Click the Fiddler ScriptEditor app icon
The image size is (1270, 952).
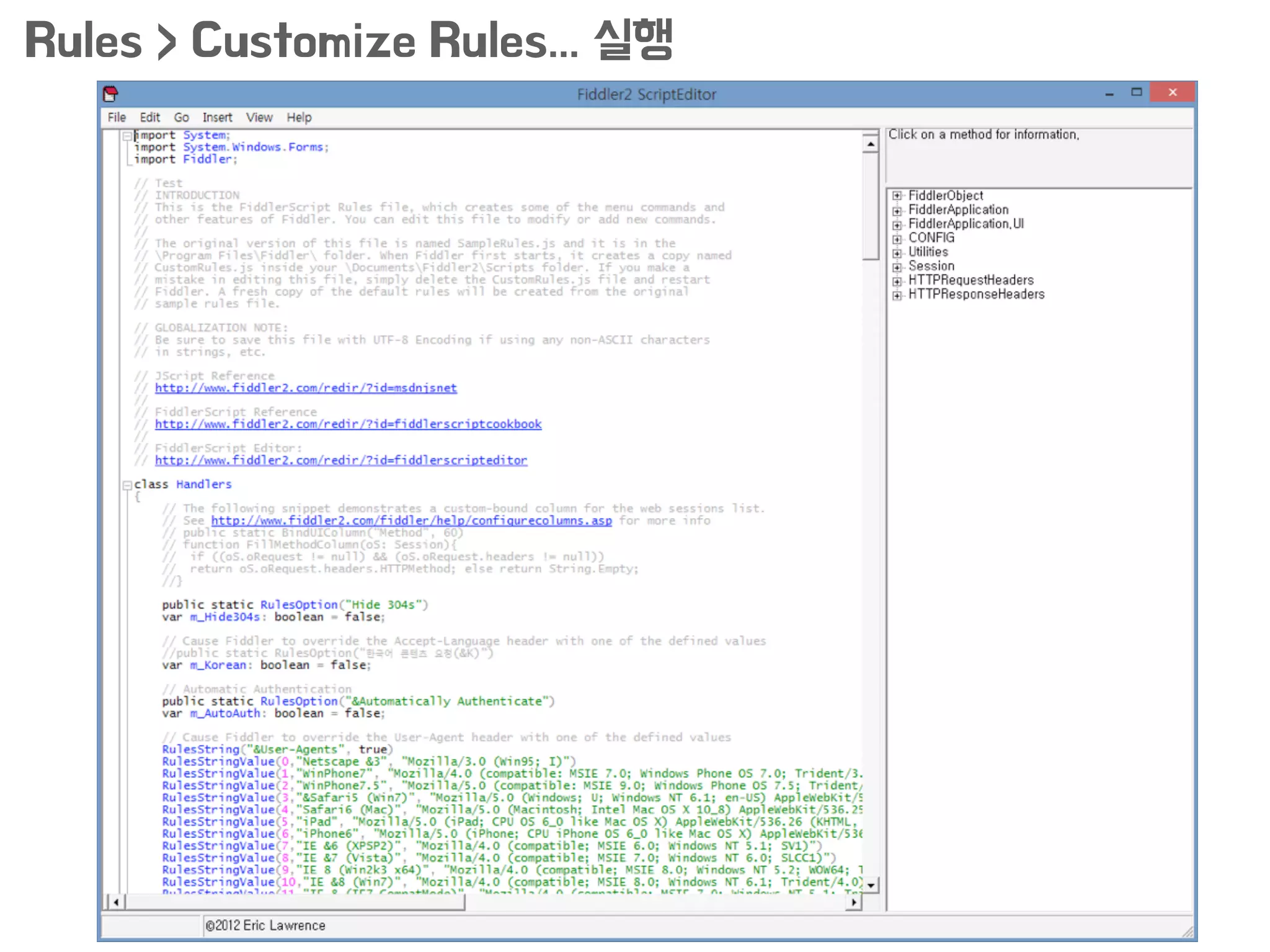(x=110, y=94)
